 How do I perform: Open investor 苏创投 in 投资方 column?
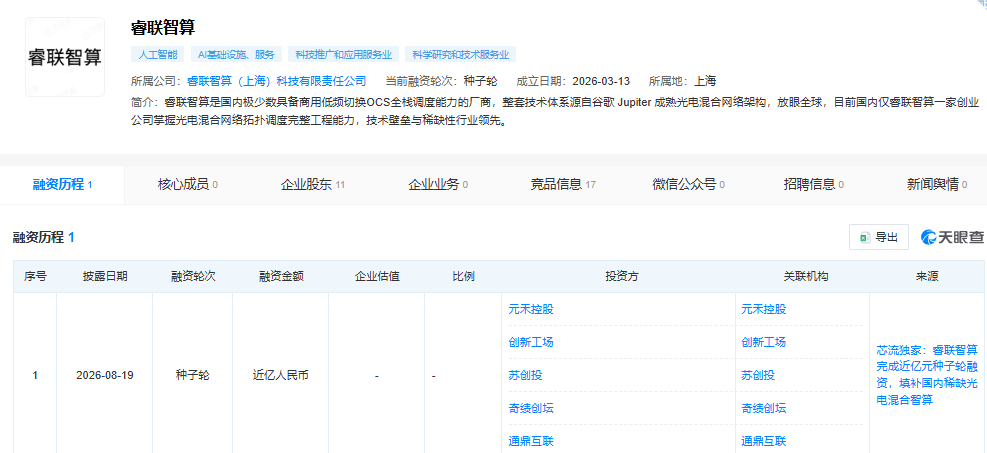click(525, 376)
